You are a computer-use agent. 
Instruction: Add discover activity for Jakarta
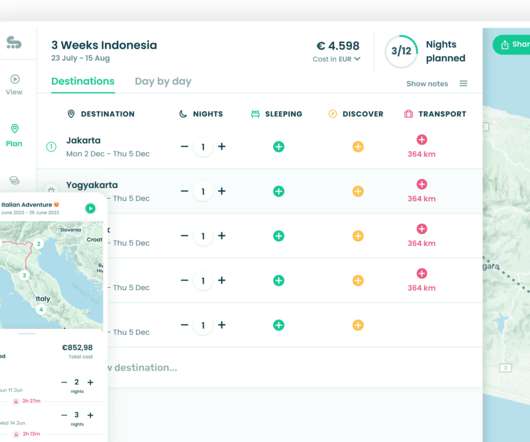[358, 147]
